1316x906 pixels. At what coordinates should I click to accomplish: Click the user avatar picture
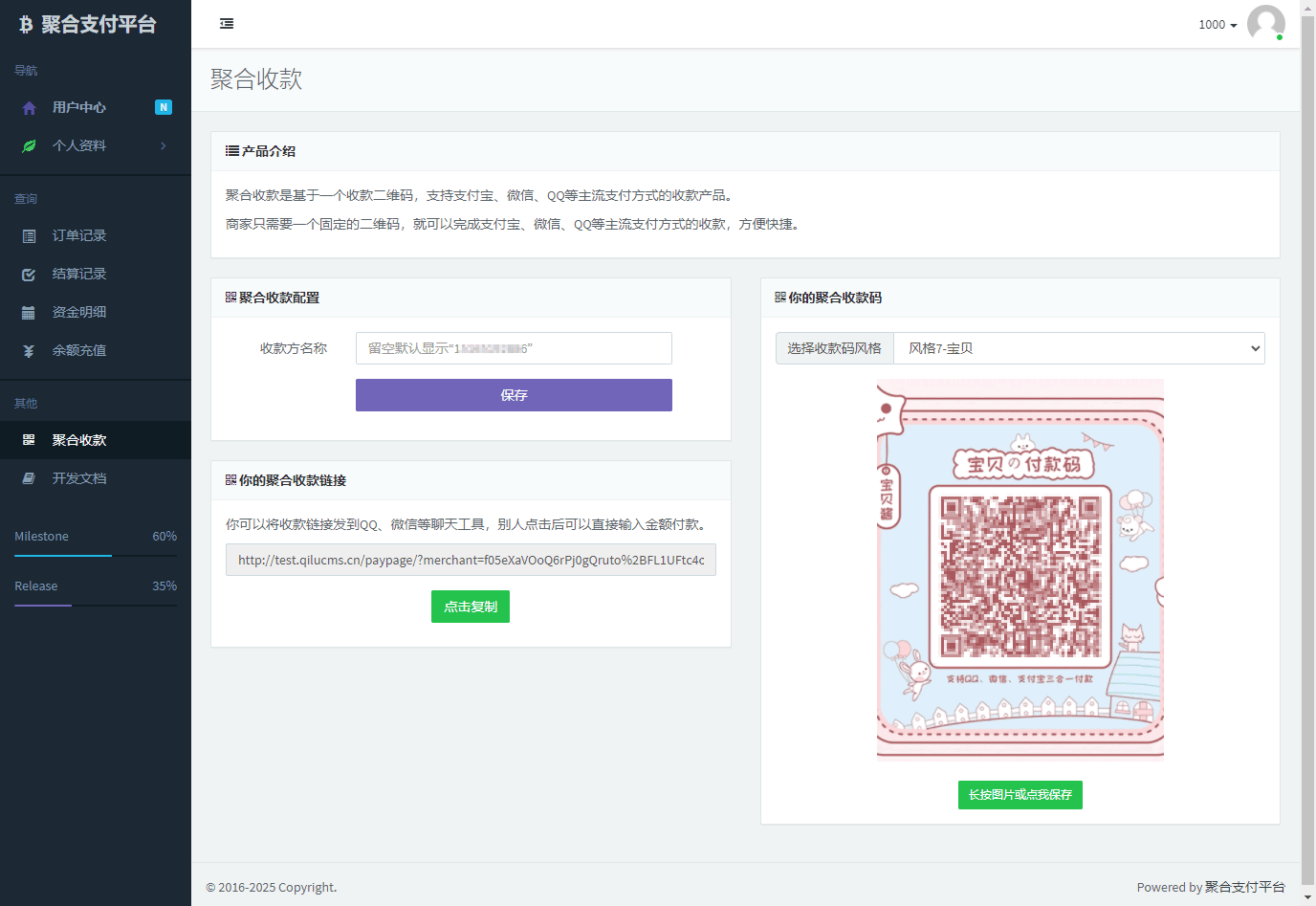[1266, 24]
